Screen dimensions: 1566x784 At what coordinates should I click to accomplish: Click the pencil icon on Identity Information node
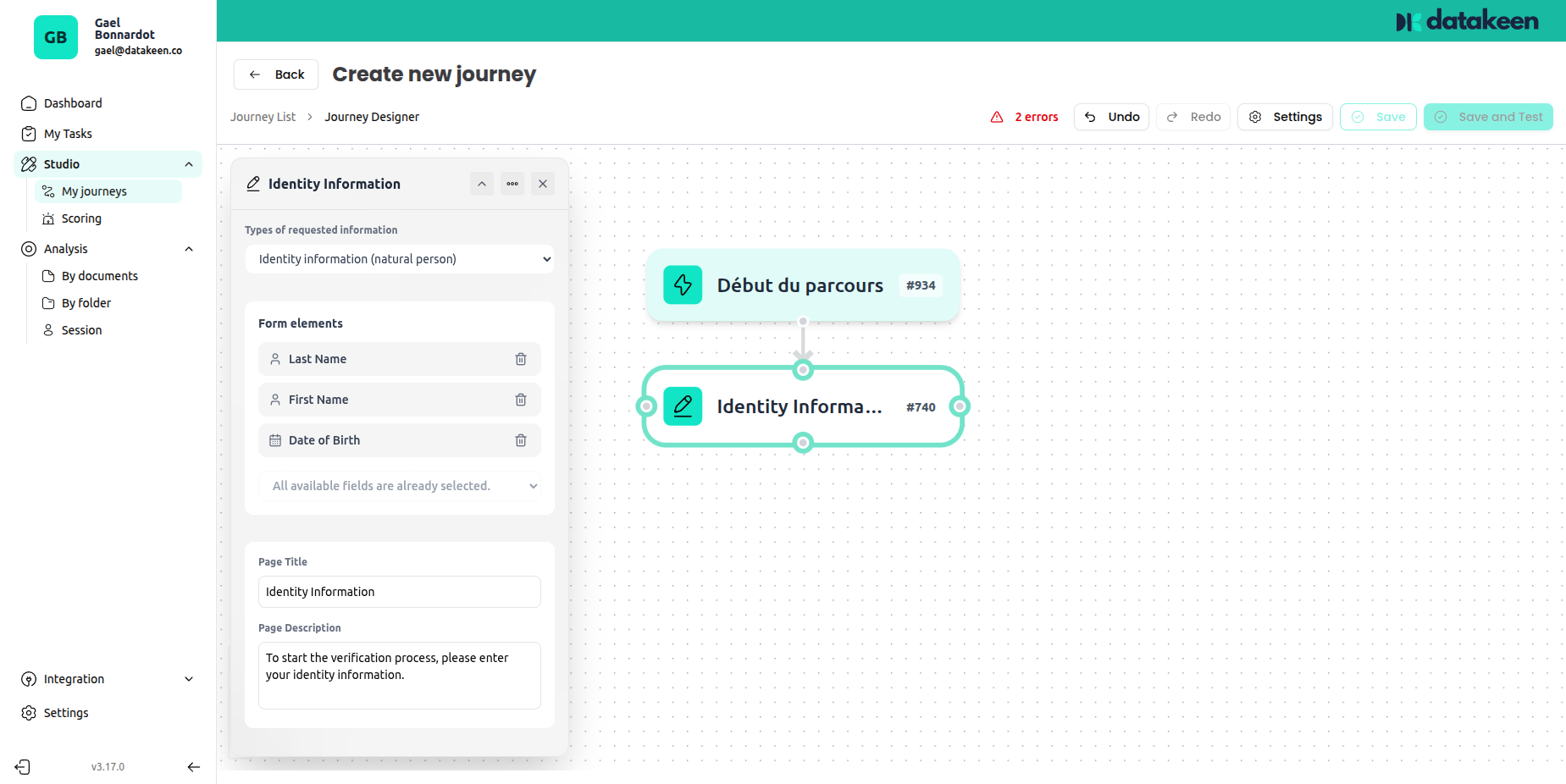683,406
